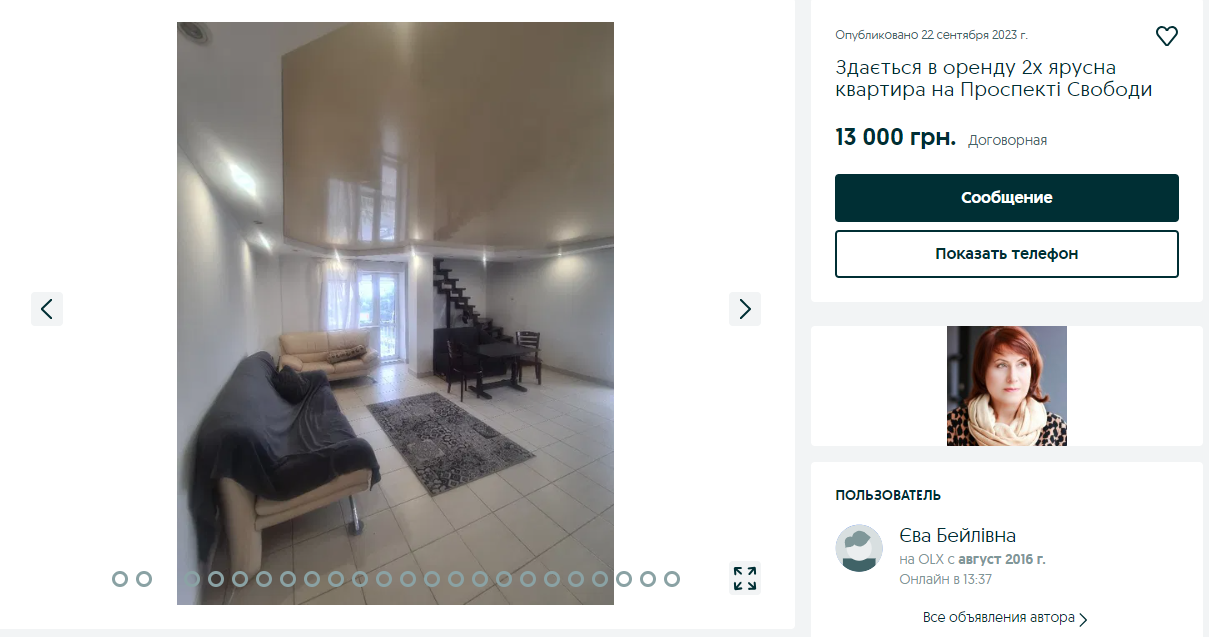Save listing with the heart icon
The height and width of the screenshot is (637, 1209).
1166,37
